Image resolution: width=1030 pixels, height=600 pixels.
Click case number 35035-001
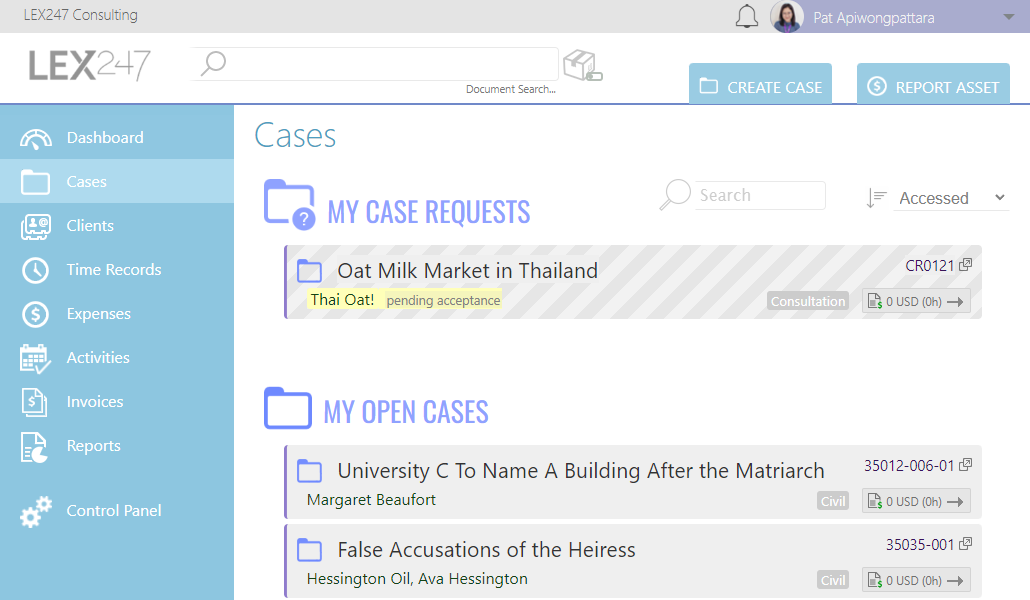(x=920, y=544)
